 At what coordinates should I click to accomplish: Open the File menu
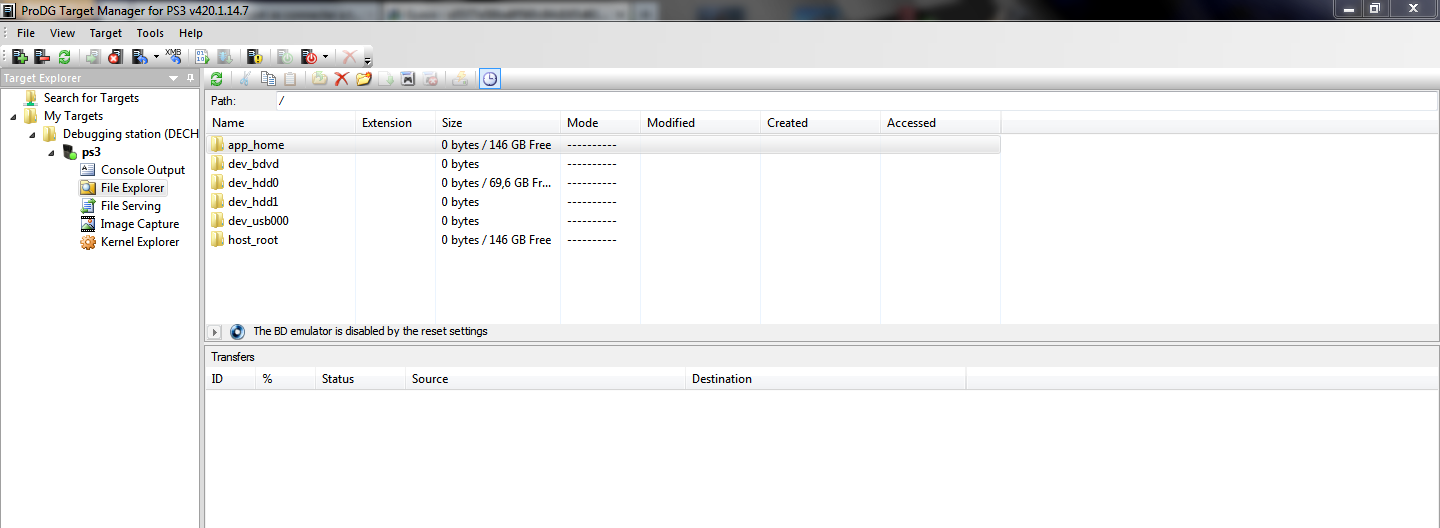tap(26, 33)
